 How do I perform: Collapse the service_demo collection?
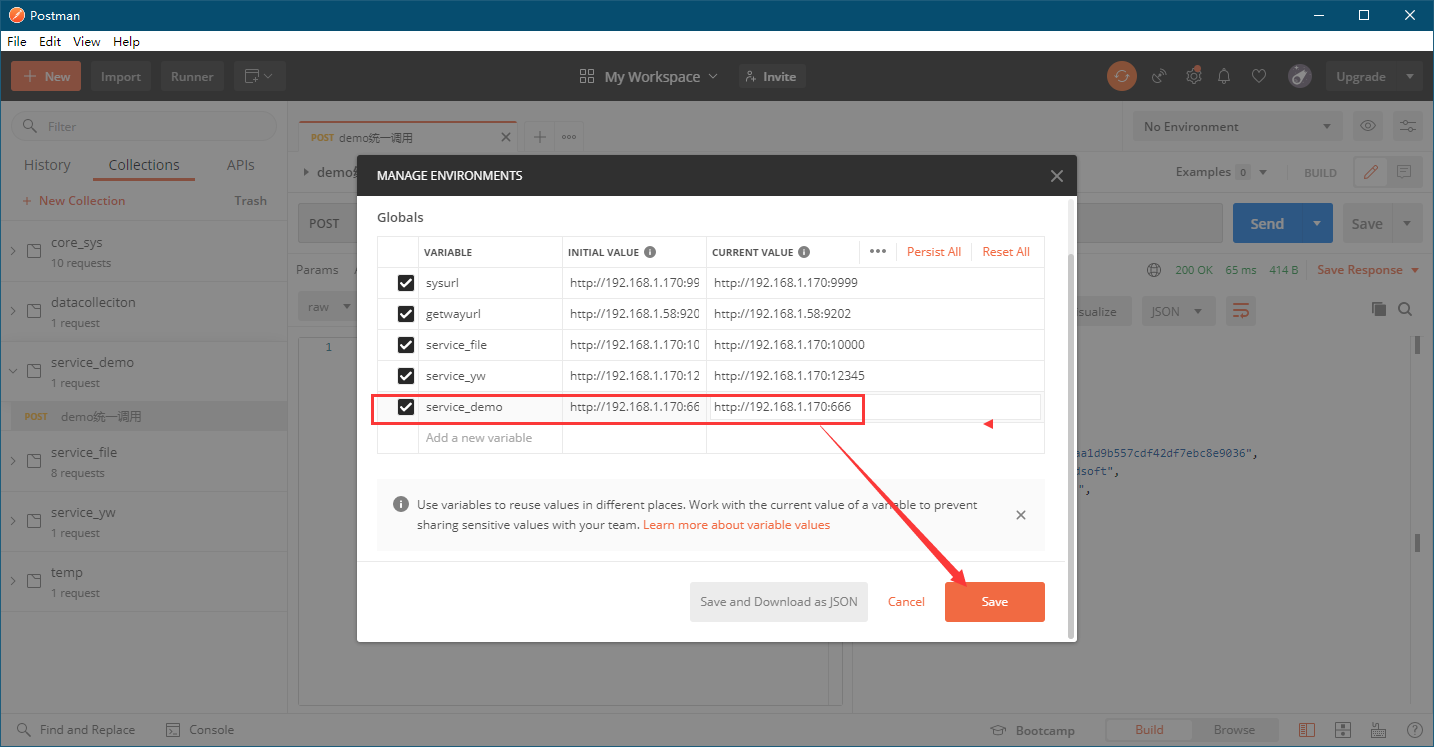[13, 371]
